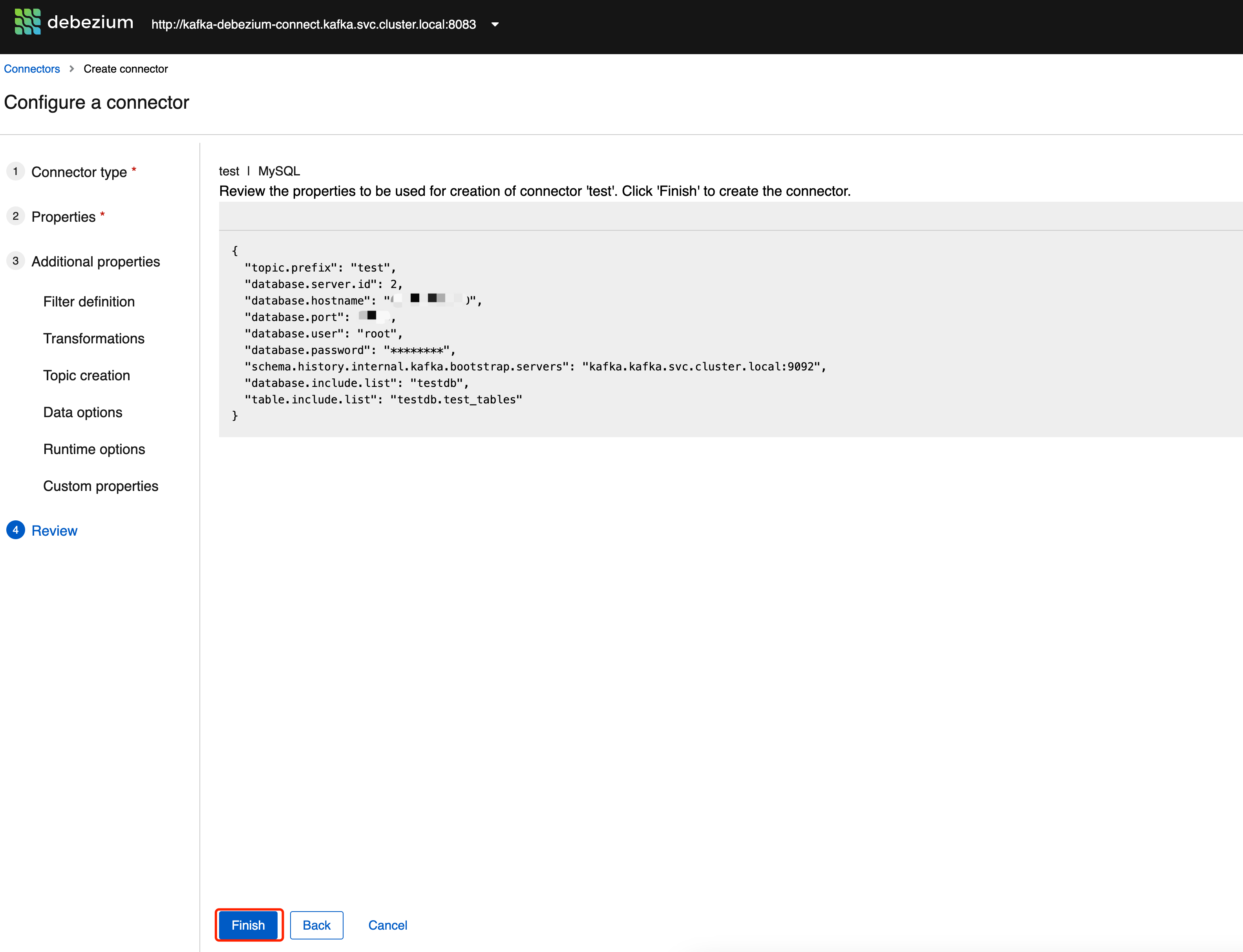Click the review instructions text
Image resolution: width=1243 pixels, height=952 pixels.
[535, 191]
